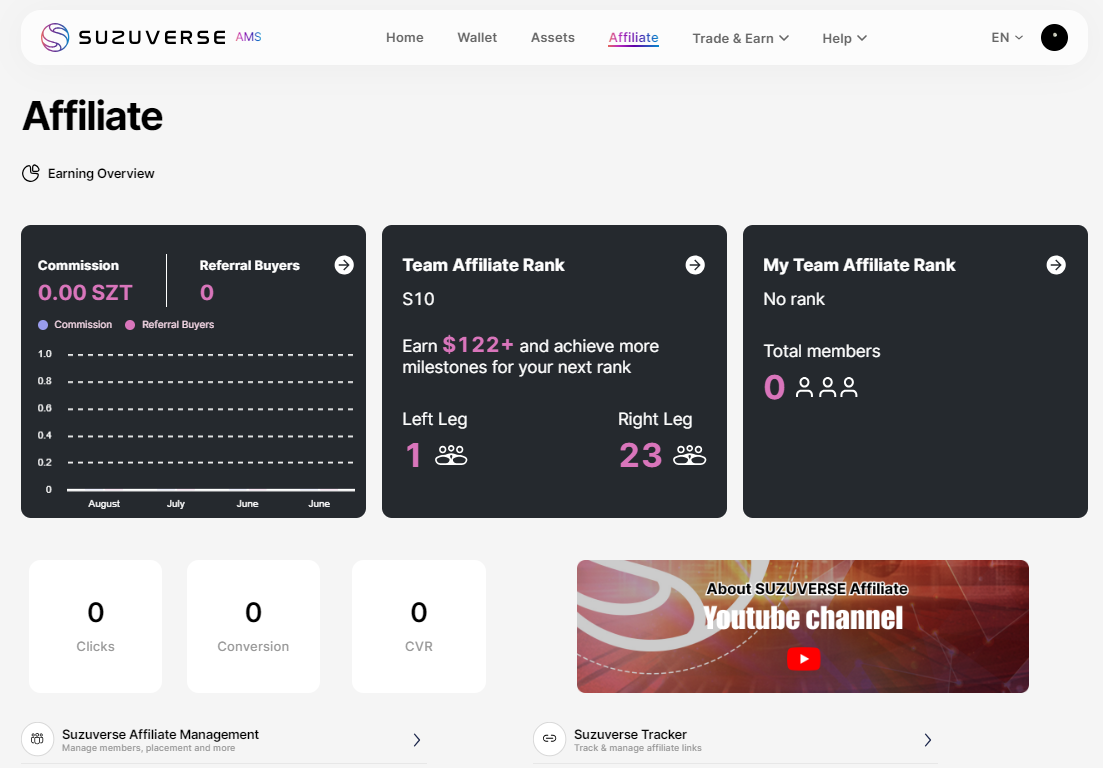Open the profile avatar icon
1103x768 pixels.
click(x=1054, y=38)
